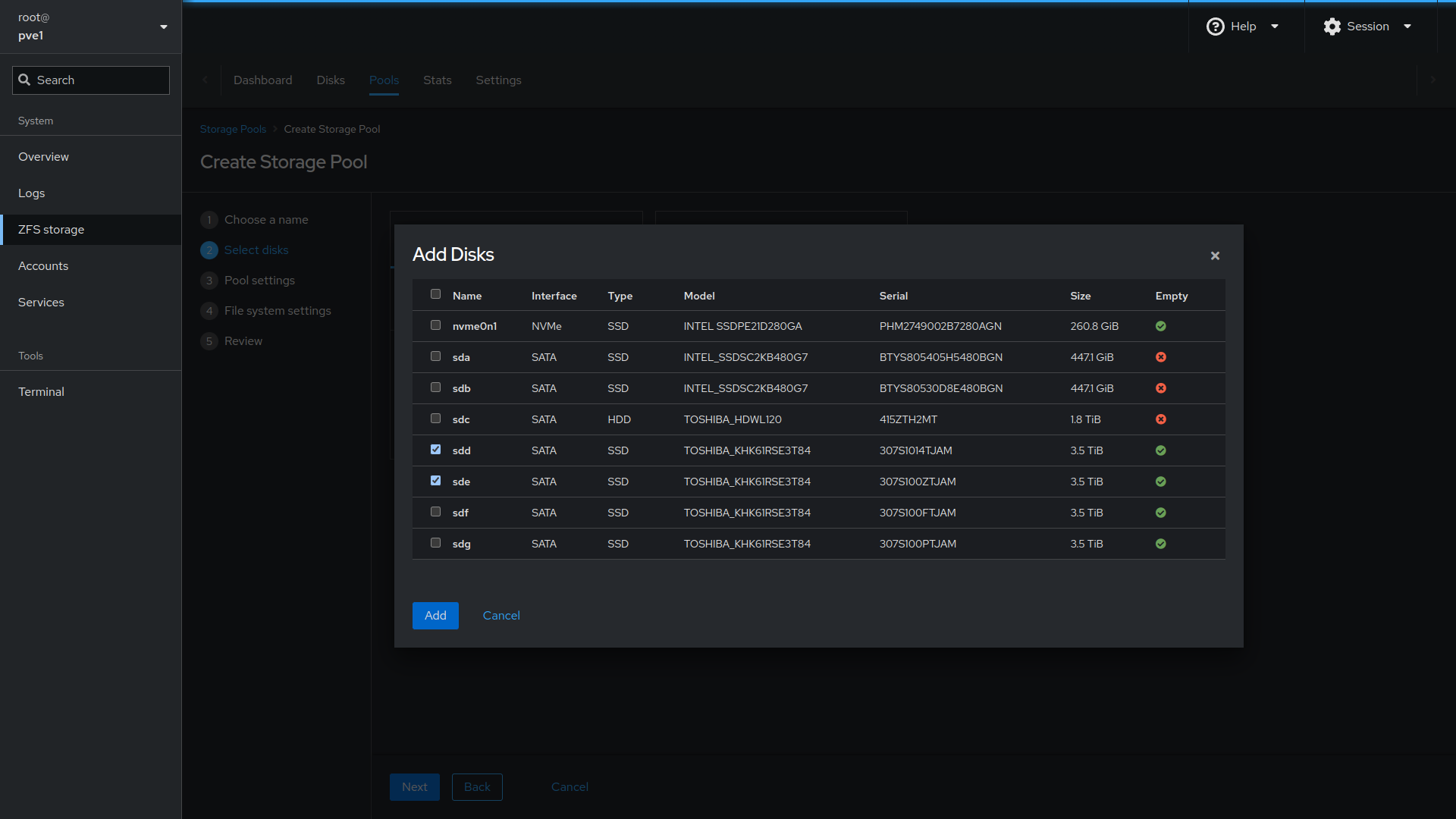Go to Pool settings step
Image resolution: width=1456 pixels, height=819 pixels.
tap(259, 281)
